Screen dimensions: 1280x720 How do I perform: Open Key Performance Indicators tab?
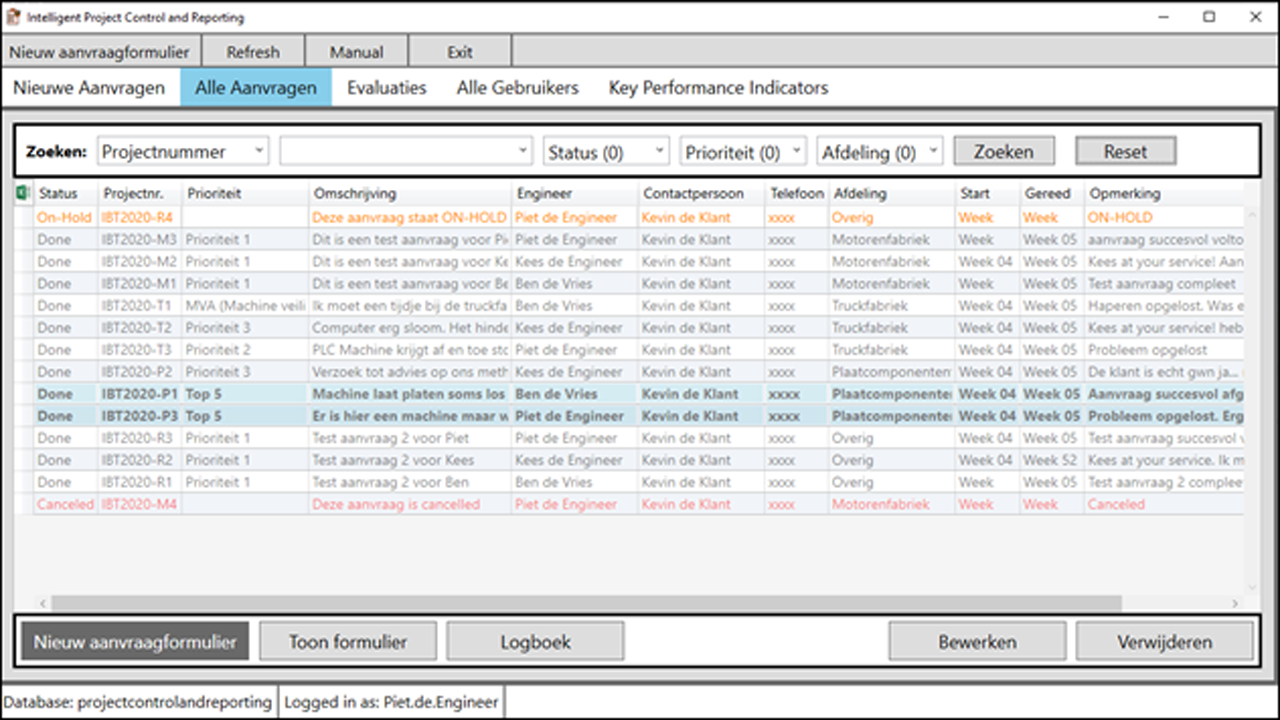718,88
